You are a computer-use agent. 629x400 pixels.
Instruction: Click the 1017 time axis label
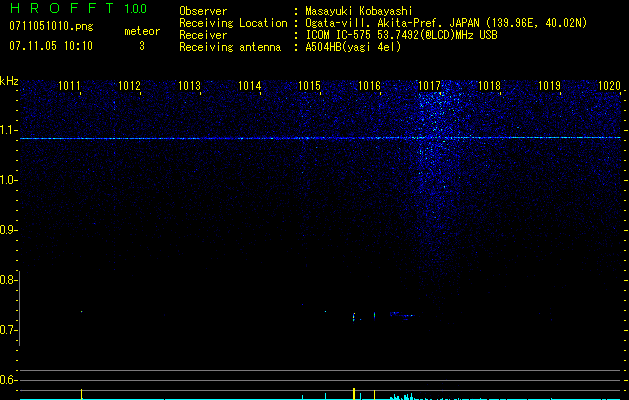(x=429, y=86)
